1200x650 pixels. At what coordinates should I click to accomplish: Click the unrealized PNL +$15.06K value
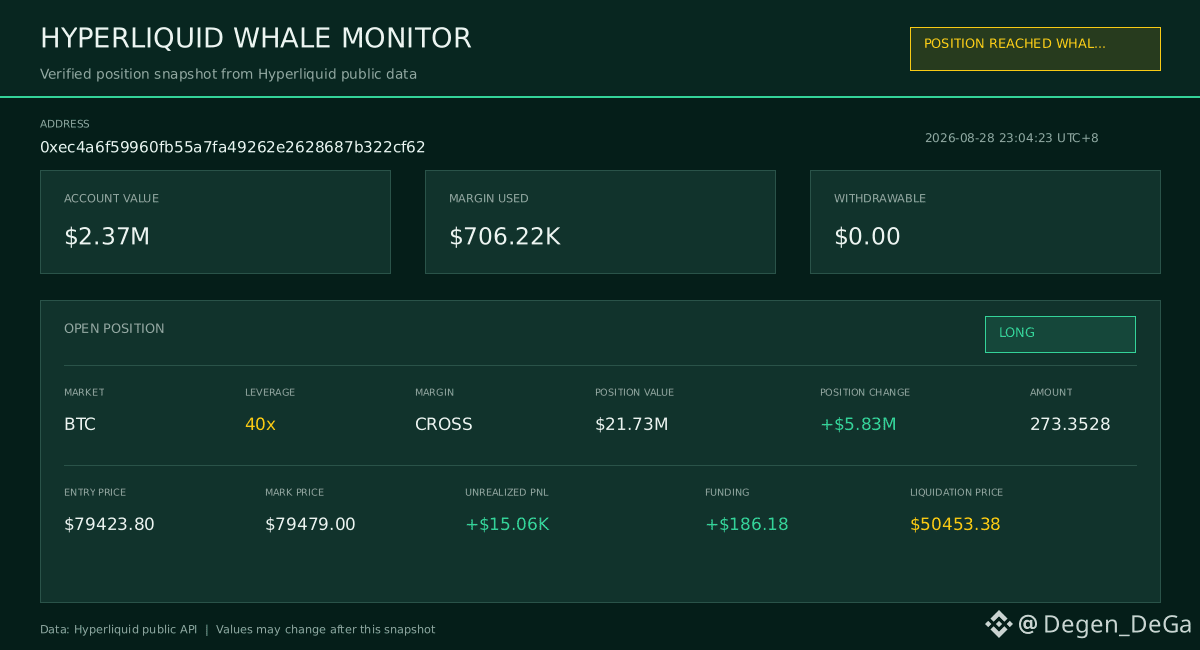507,524
